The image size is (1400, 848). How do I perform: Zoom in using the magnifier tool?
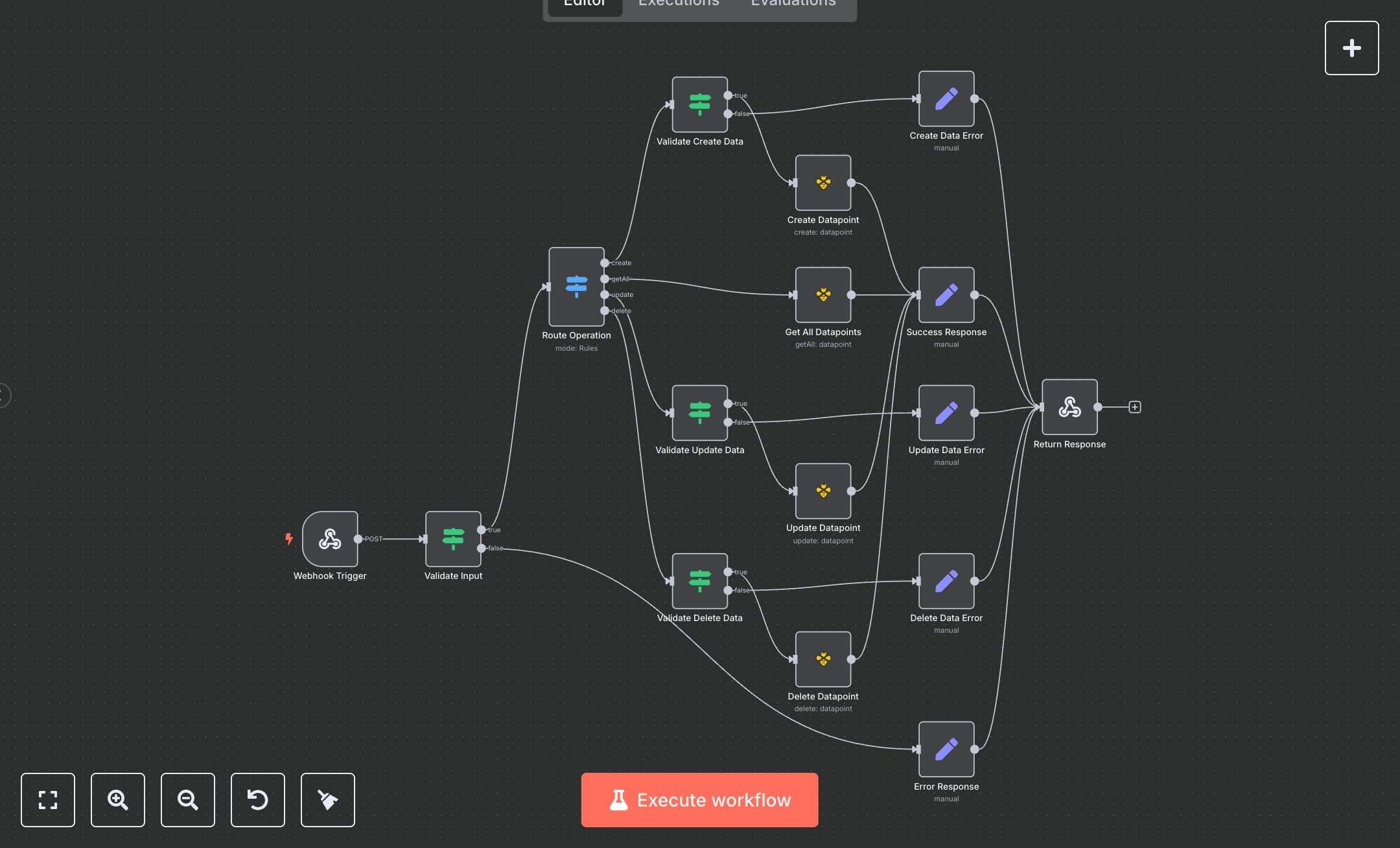[117, 800]
